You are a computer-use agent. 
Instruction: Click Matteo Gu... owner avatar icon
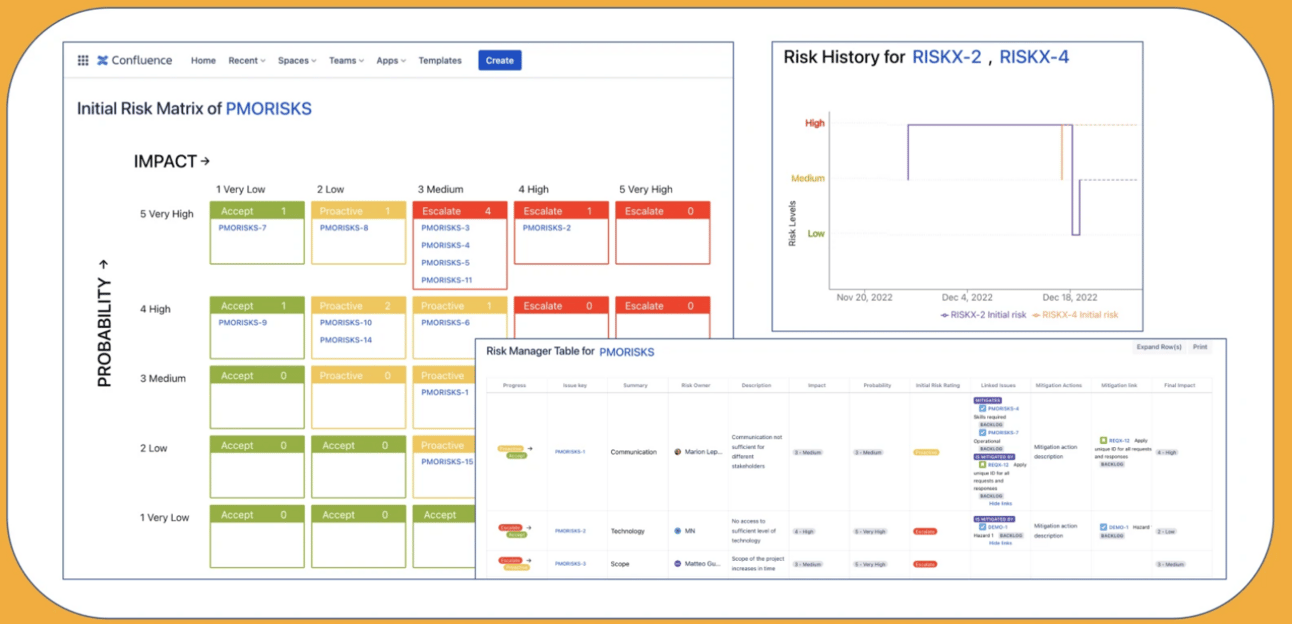coord(678,564)
